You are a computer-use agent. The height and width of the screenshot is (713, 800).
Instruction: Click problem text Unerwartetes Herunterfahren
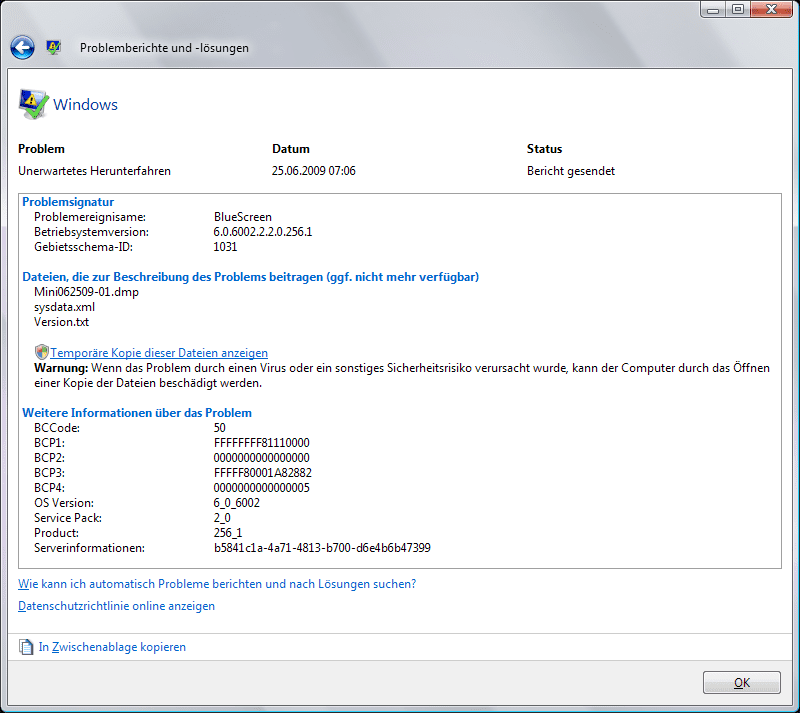tap(94, 171)
